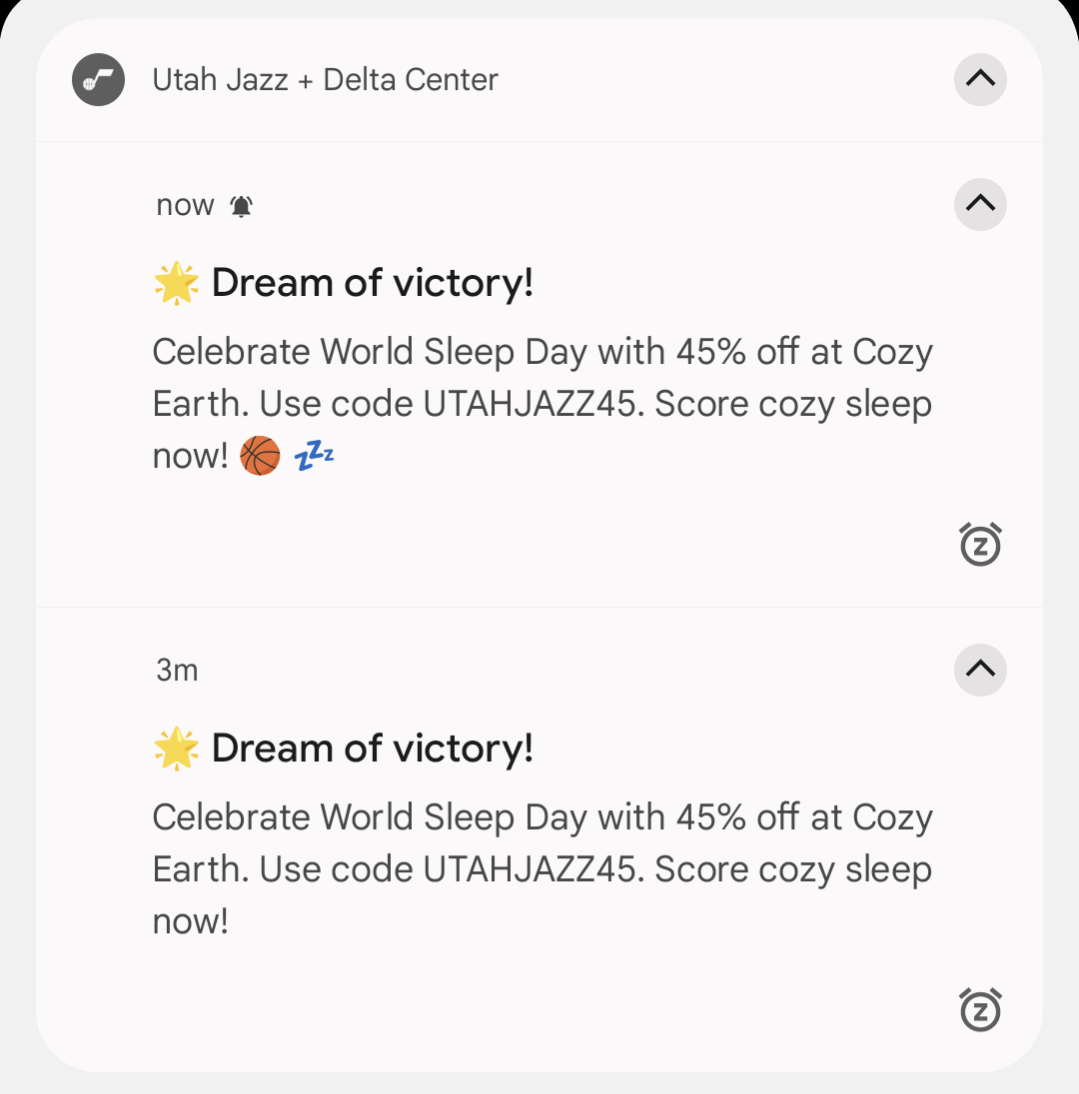Viewport: 1079px width, 1094px height.
Task: Tap UTAHJAZZ45 code in the 3m notification
Action: pyautogui.click(x=530, y=870)
